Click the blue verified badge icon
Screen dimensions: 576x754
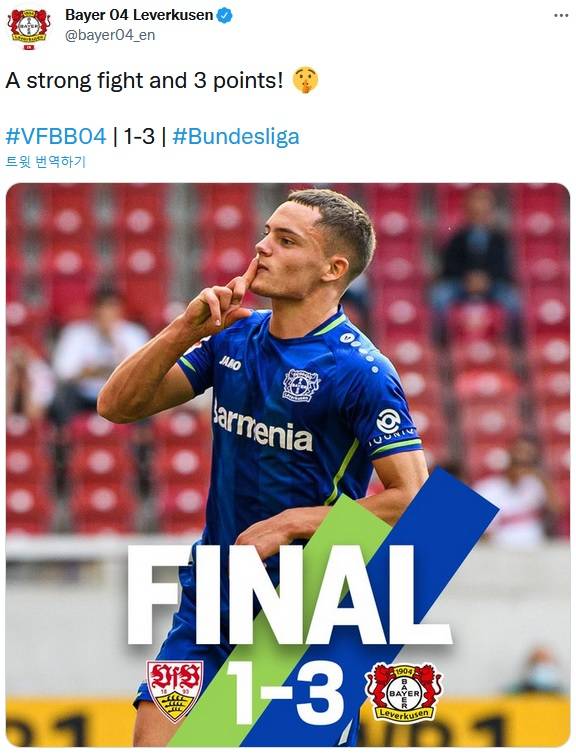tap(225, 15)
